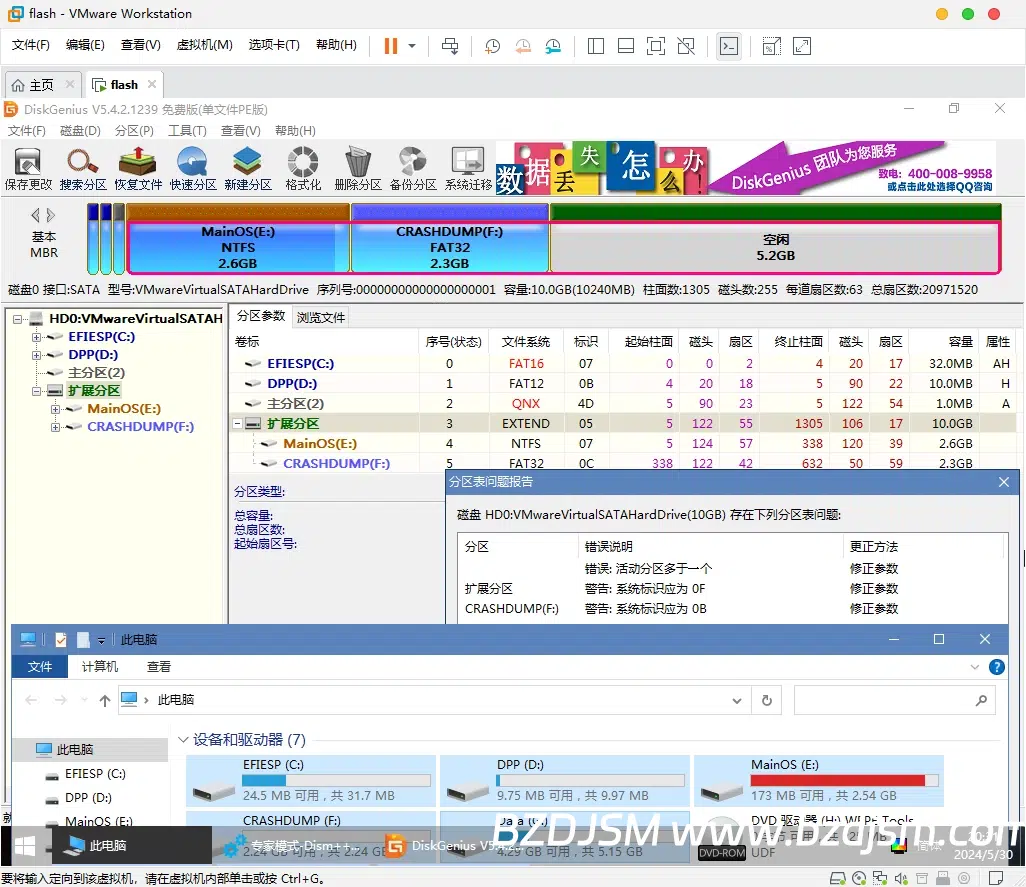Click Explorer refresh button

click(x=767, y=701)
